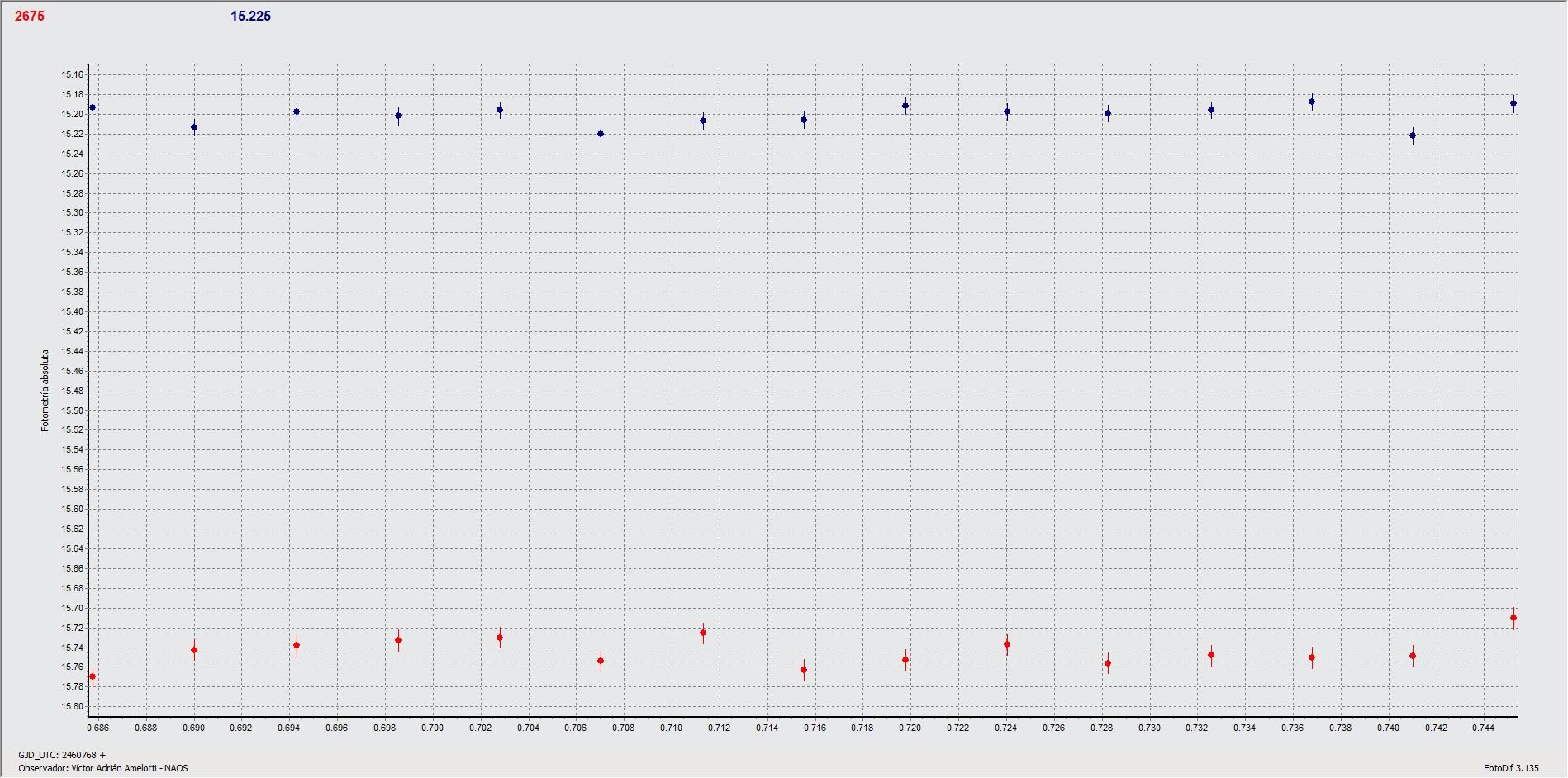This screenshot has height=778, width=1568.
Task: Click the 0.700 x-axis tick label
Action: tap(433, 728)
